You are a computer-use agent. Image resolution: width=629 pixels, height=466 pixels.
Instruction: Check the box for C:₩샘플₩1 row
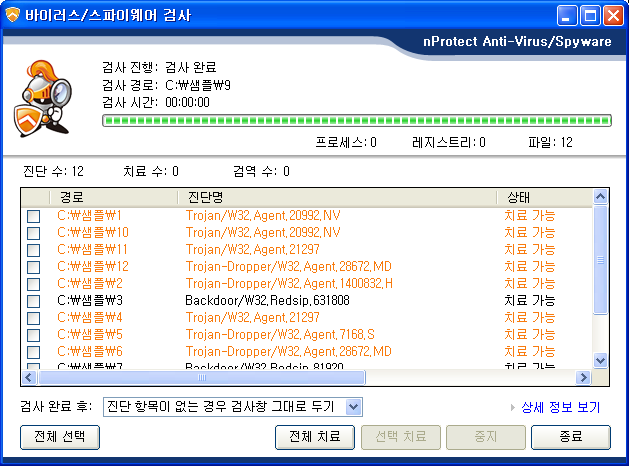pos(33,216)
